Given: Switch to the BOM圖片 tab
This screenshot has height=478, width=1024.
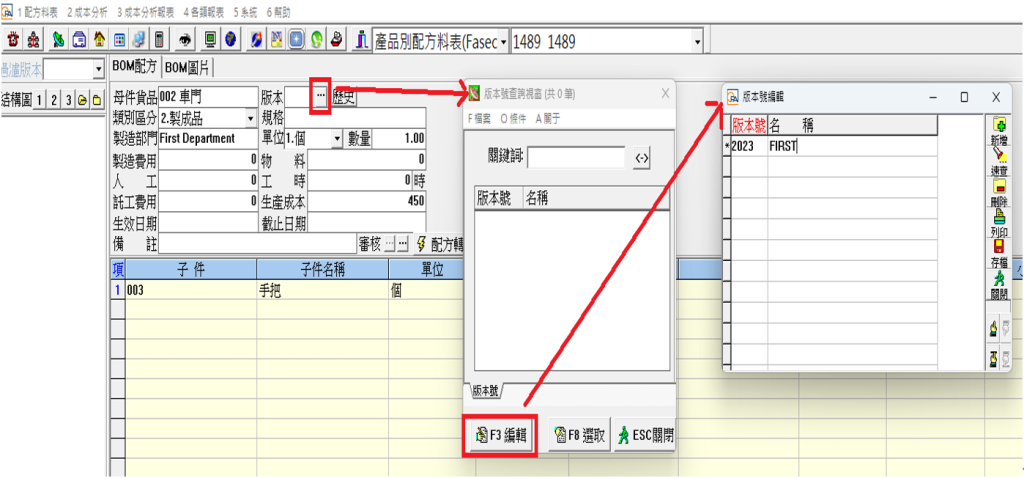Looking at the screenshot, I should 187,67.
